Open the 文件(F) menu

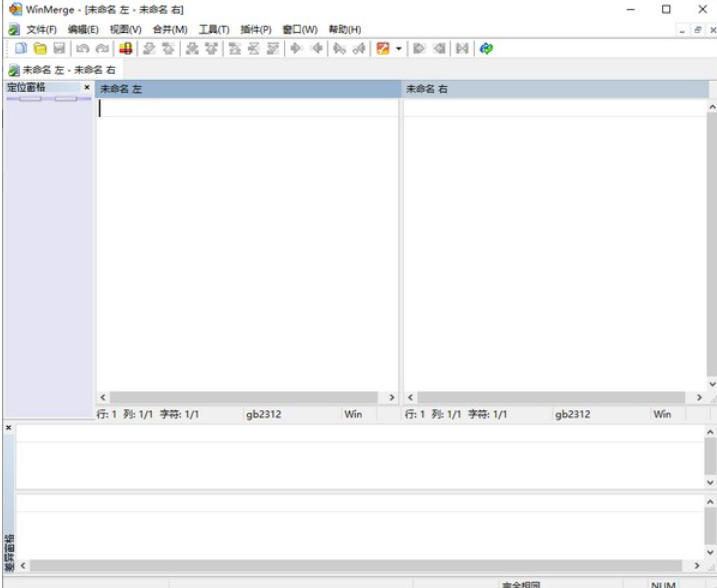(40, 29)
